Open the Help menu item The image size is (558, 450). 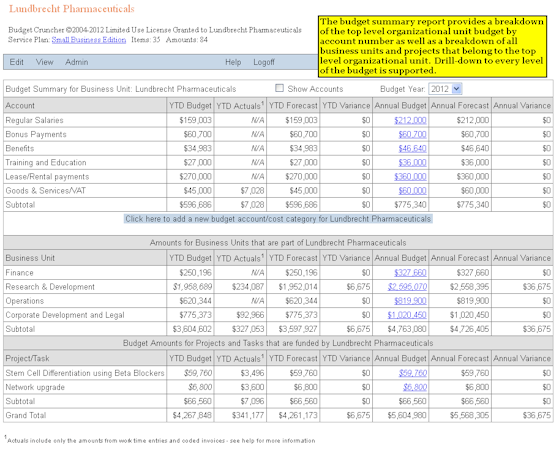pos(233,62)
